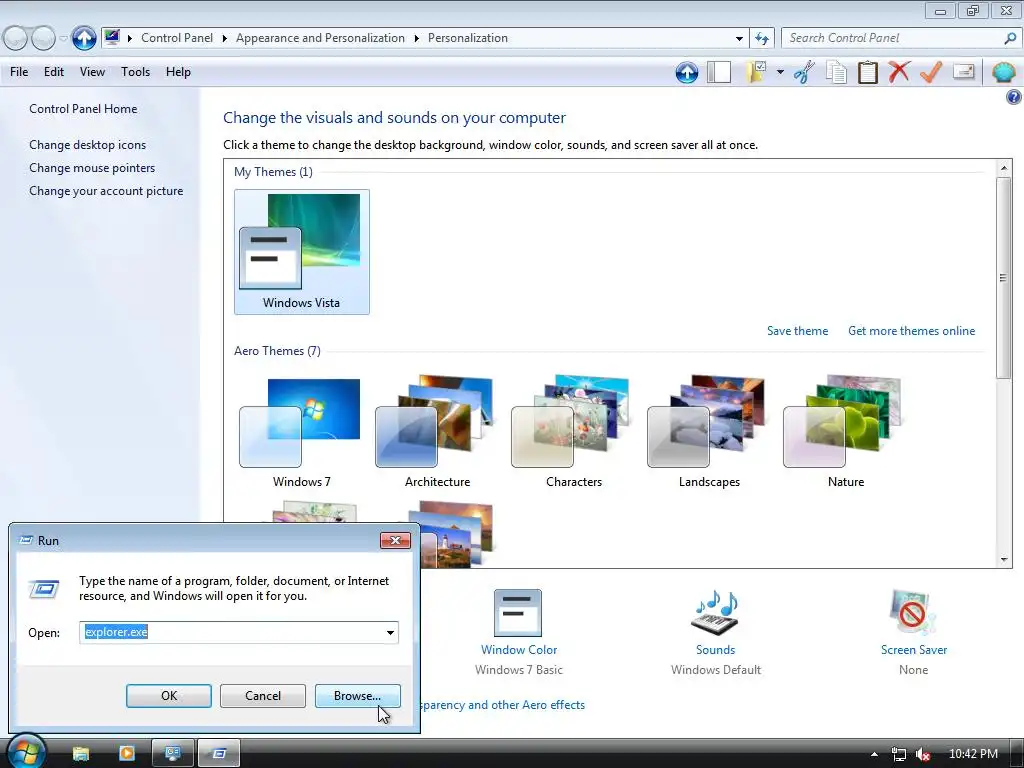This screenshot has width=1024, height=768.
Task: Click the Paste clipboard toolbar icon
Action: tap(867, 72)
